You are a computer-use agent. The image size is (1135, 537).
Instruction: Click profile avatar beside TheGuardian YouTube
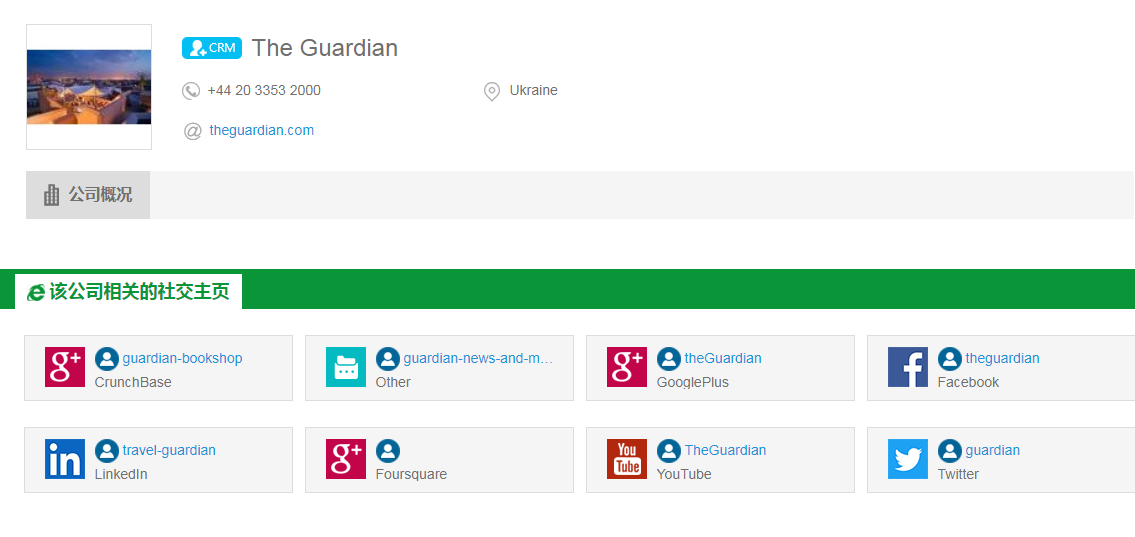click(669, 451)
